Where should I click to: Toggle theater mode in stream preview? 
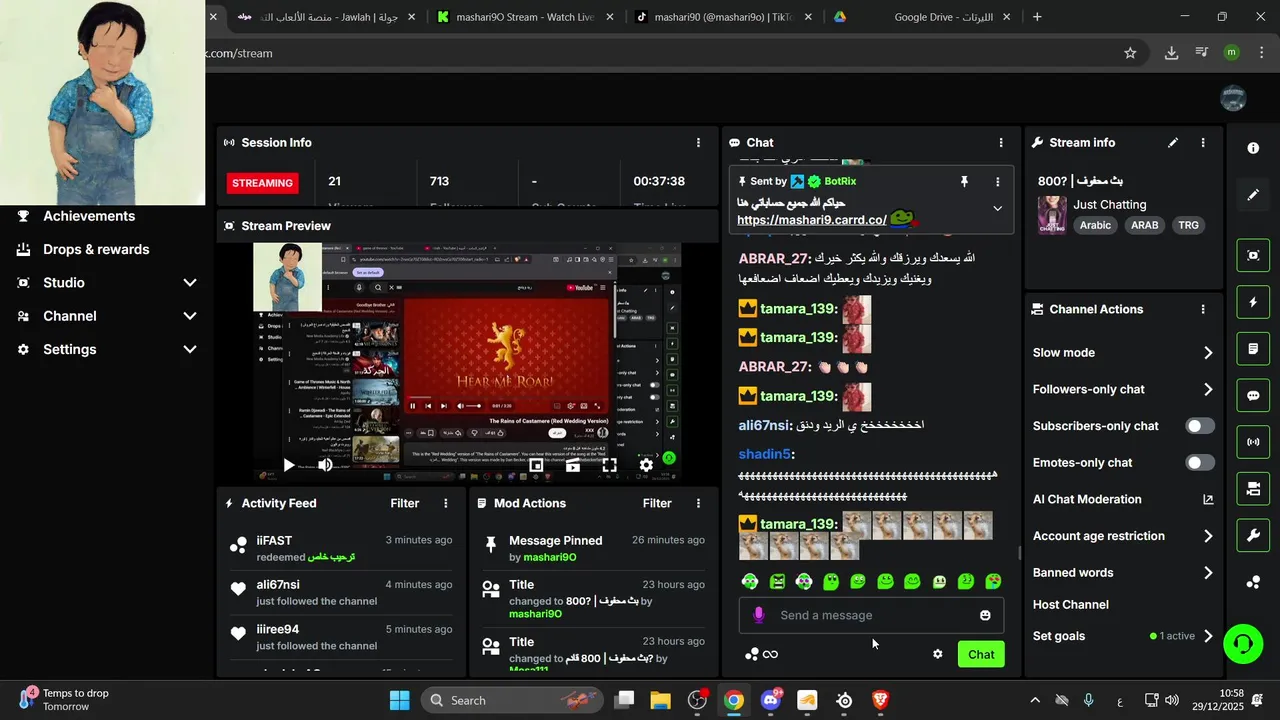[x=573, y=465]
